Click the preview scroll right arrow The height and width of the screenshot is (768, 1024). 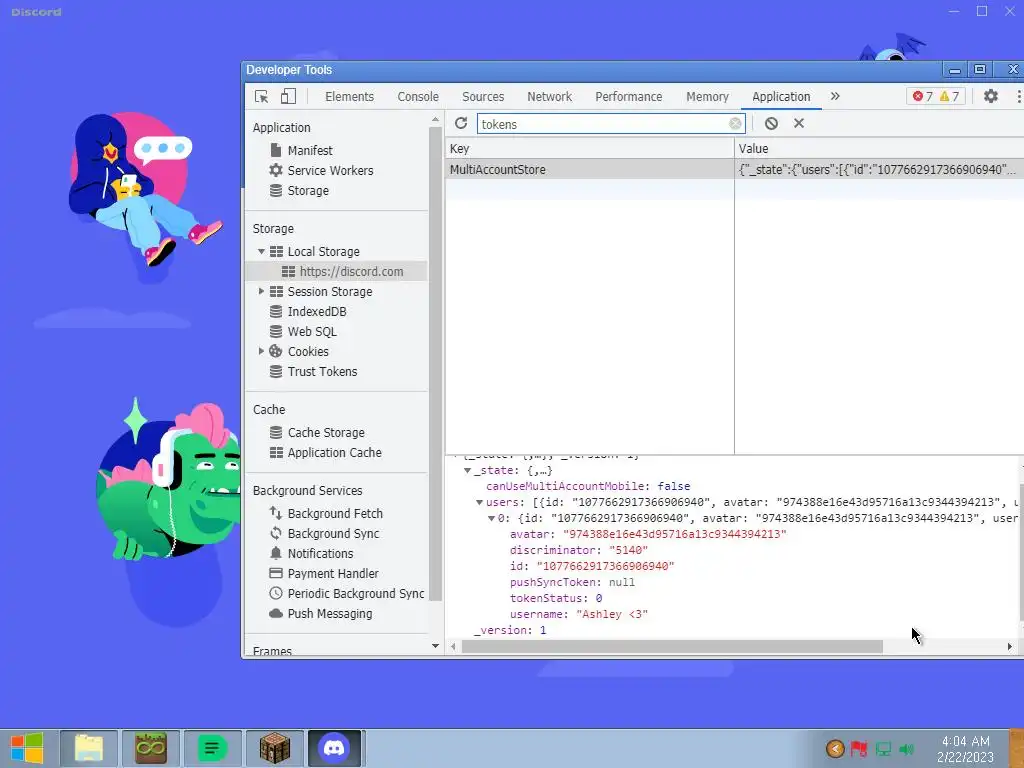click(x=1010, y=647)
